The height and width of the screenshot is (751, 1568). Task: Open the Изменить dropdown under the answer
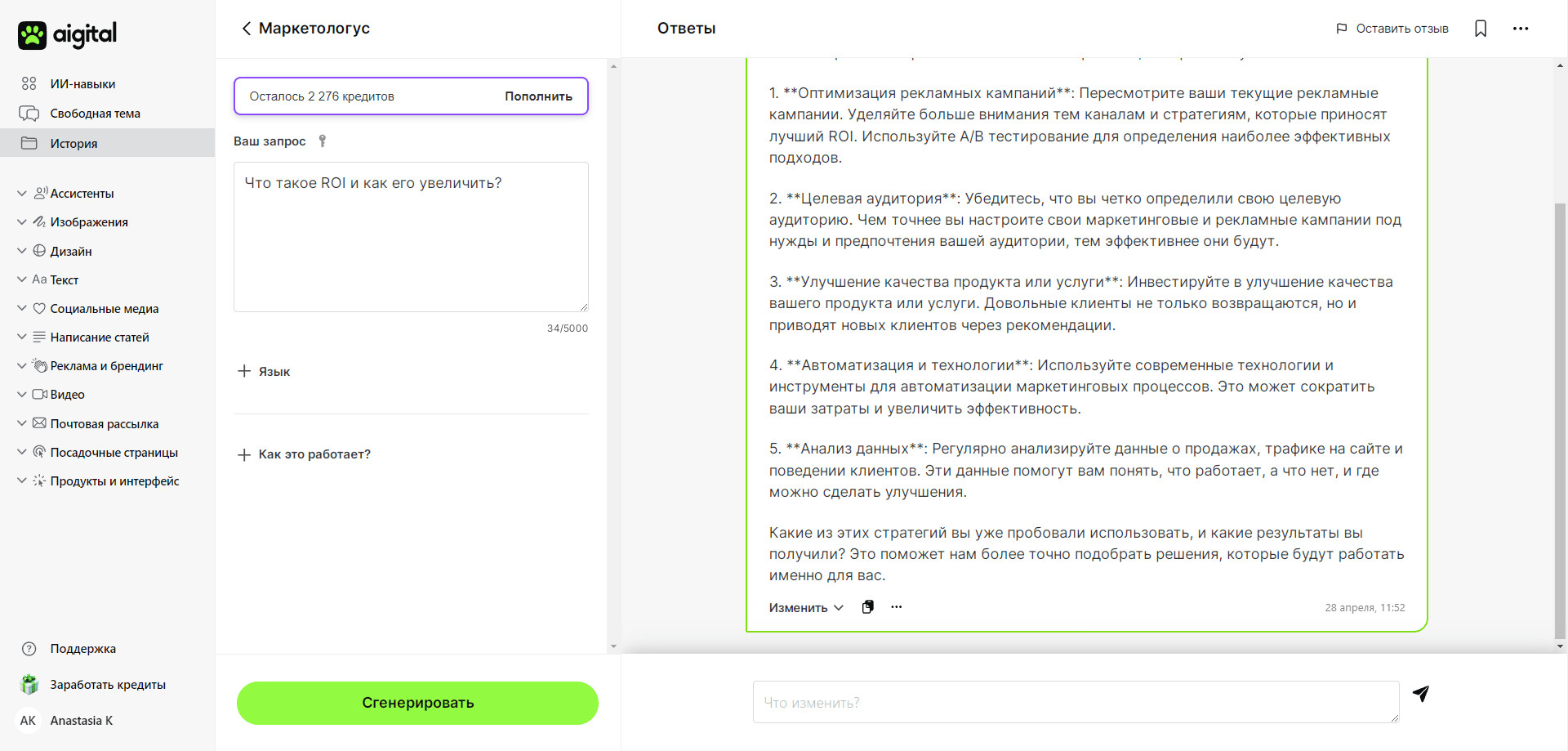tap(806, 608)
